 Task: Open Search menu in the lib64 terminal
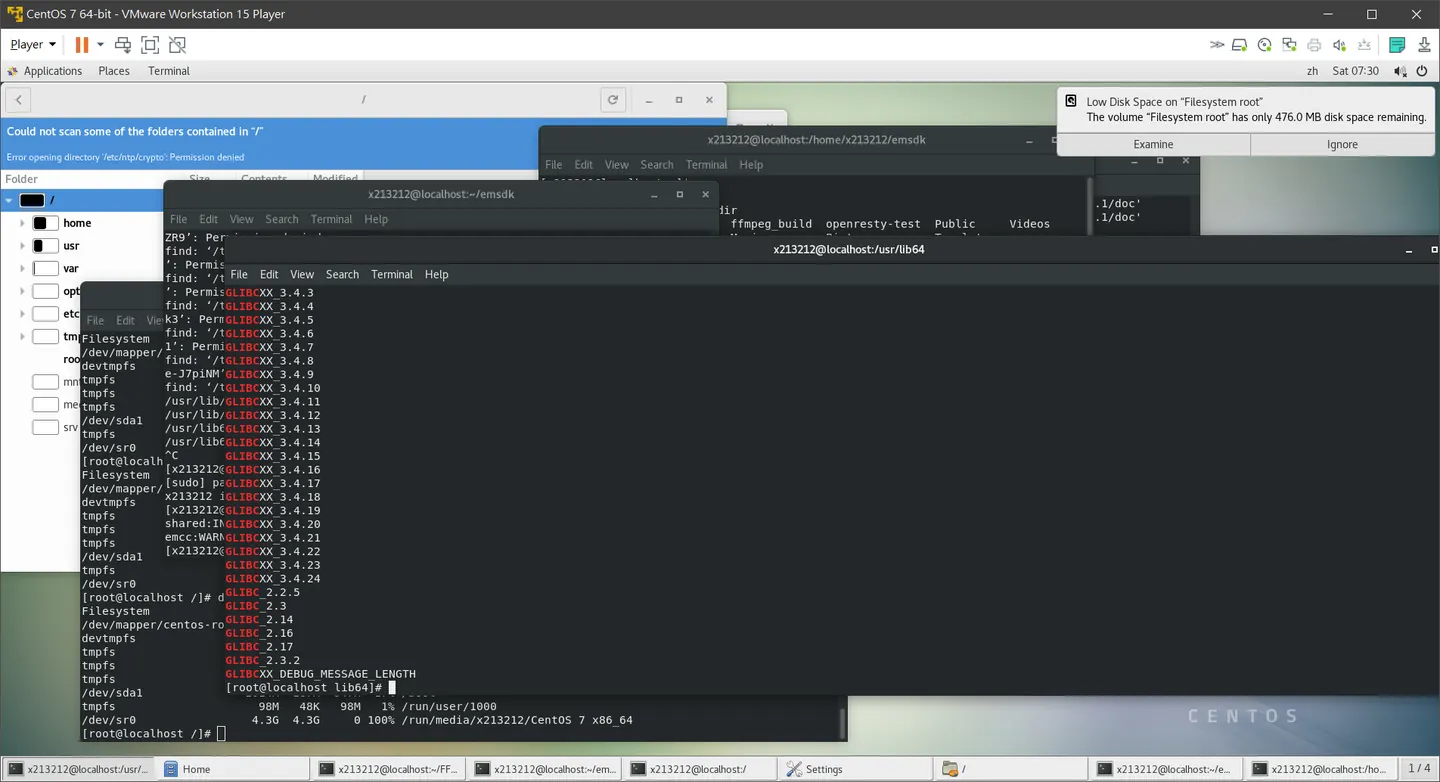(x=342, y=274)
